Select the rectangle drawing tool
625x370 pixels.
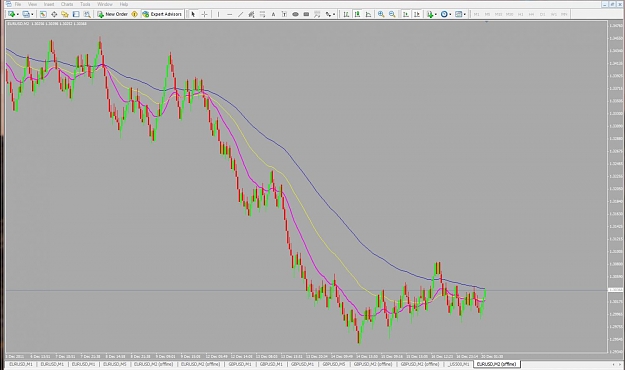[306, 14]
